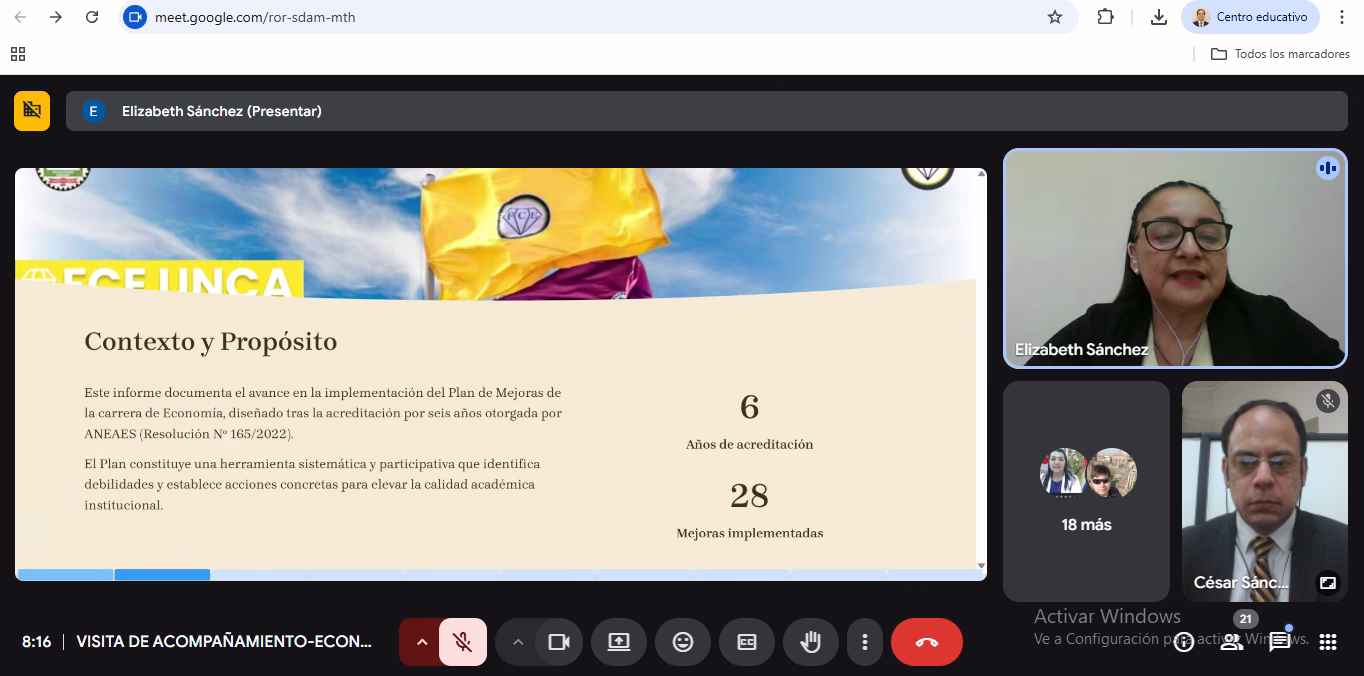Open the Todos los marcadores bookmarks folder
The width and height of the screenshot is (1364, 676).
(x=1280, y=54)
